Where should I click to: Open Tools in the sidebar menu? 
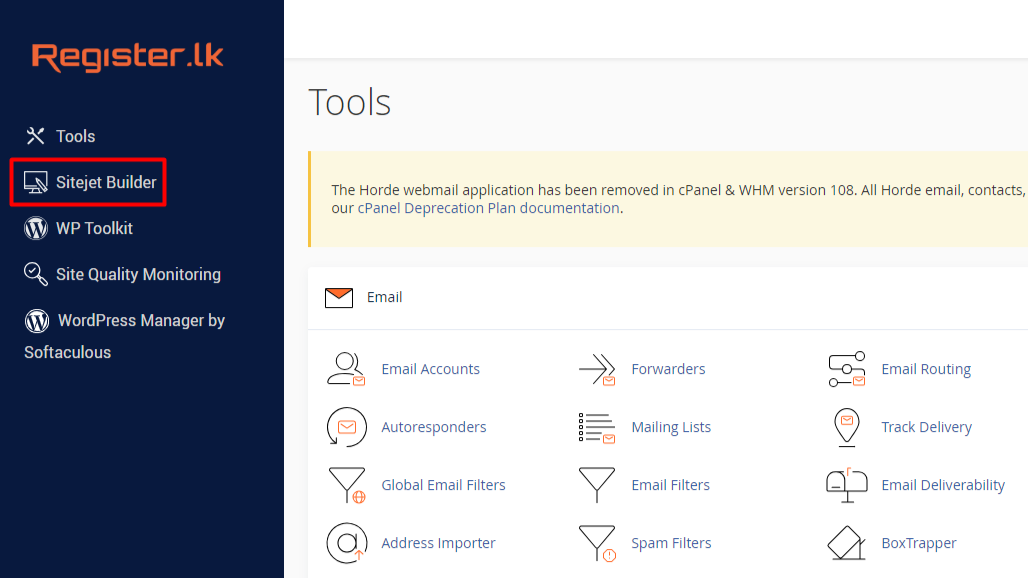[75, 136]
